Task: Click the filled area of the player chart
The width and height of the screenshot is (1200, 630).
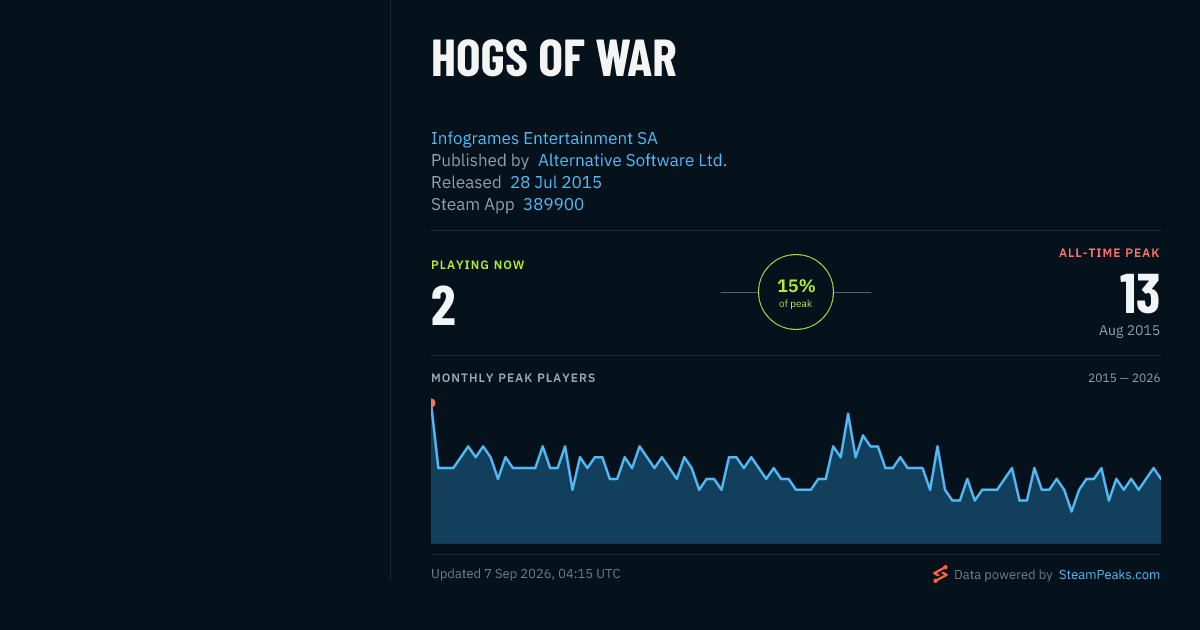Action: pyautogui.click(x=796, y=515)
